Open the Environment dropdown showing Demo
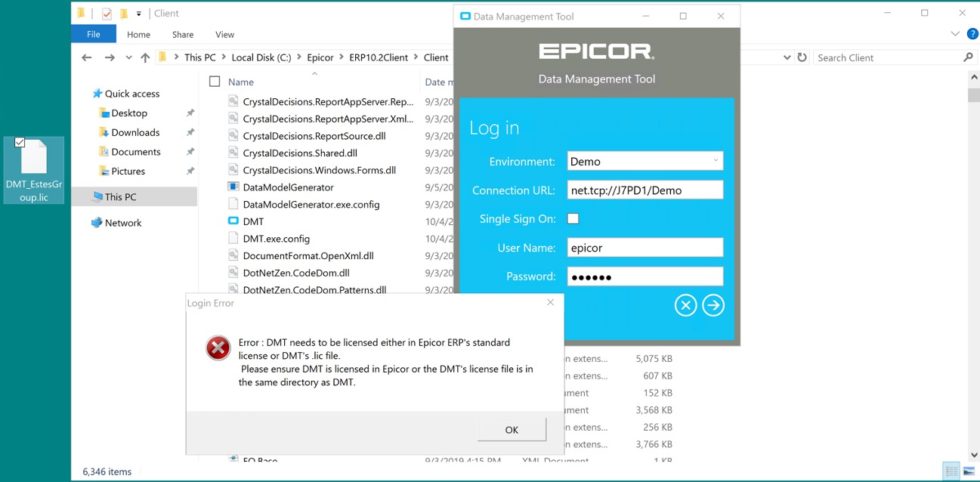 pyautogui.click(x=645, y=161)
